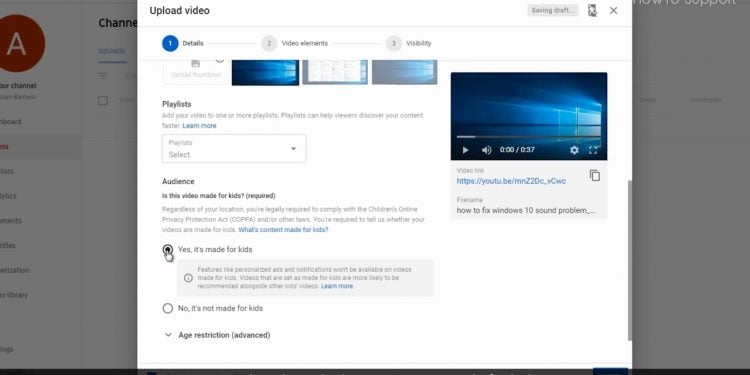Screen dimensions: 750x375
Task: Close the Upload video dialog
Action: (614, 11)
